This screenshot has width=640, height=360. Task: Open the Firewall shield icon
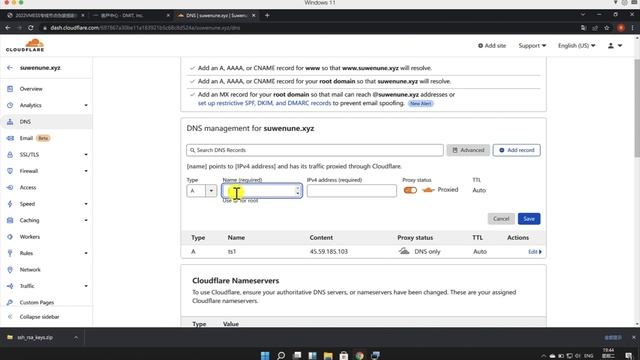[x=10, y=171]
